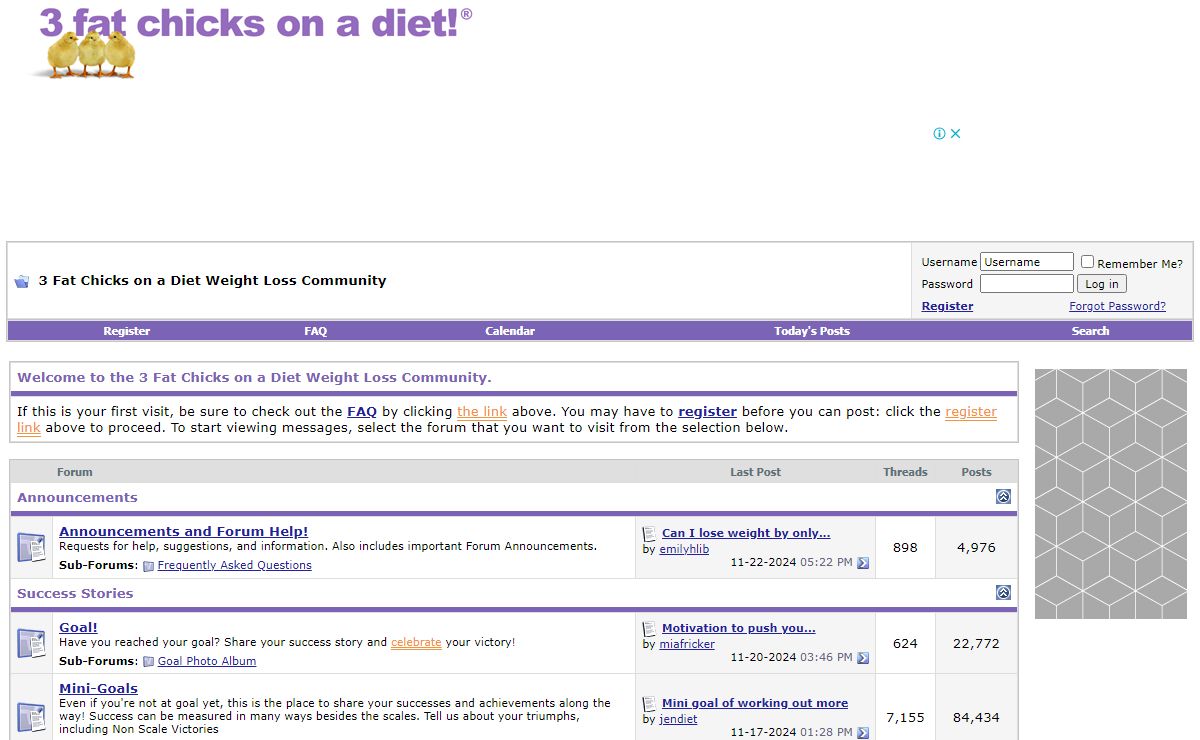Open Search in the navigation bar

click(1091, 331)
